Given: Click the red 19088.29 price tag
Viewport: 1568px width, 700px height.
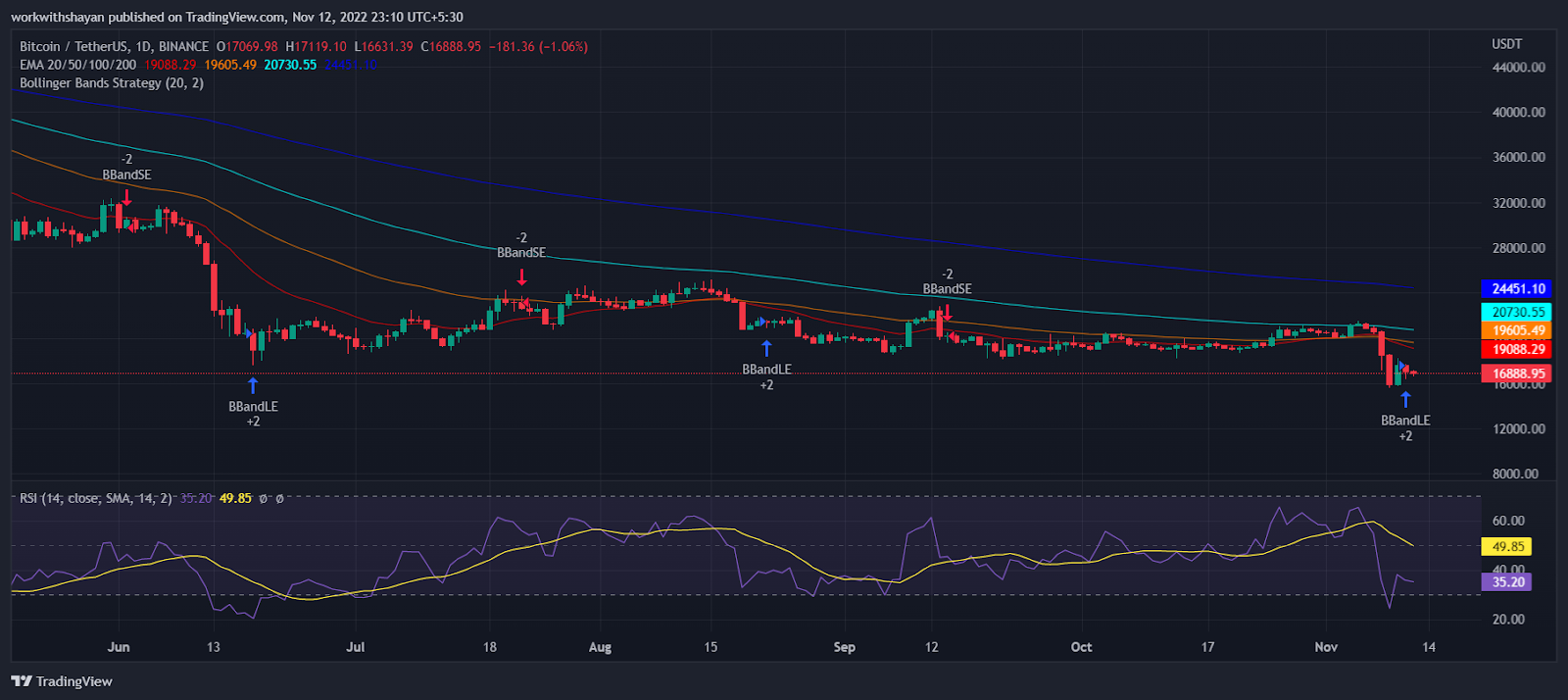Looking at the screenshot, I should coord(1517,349).
